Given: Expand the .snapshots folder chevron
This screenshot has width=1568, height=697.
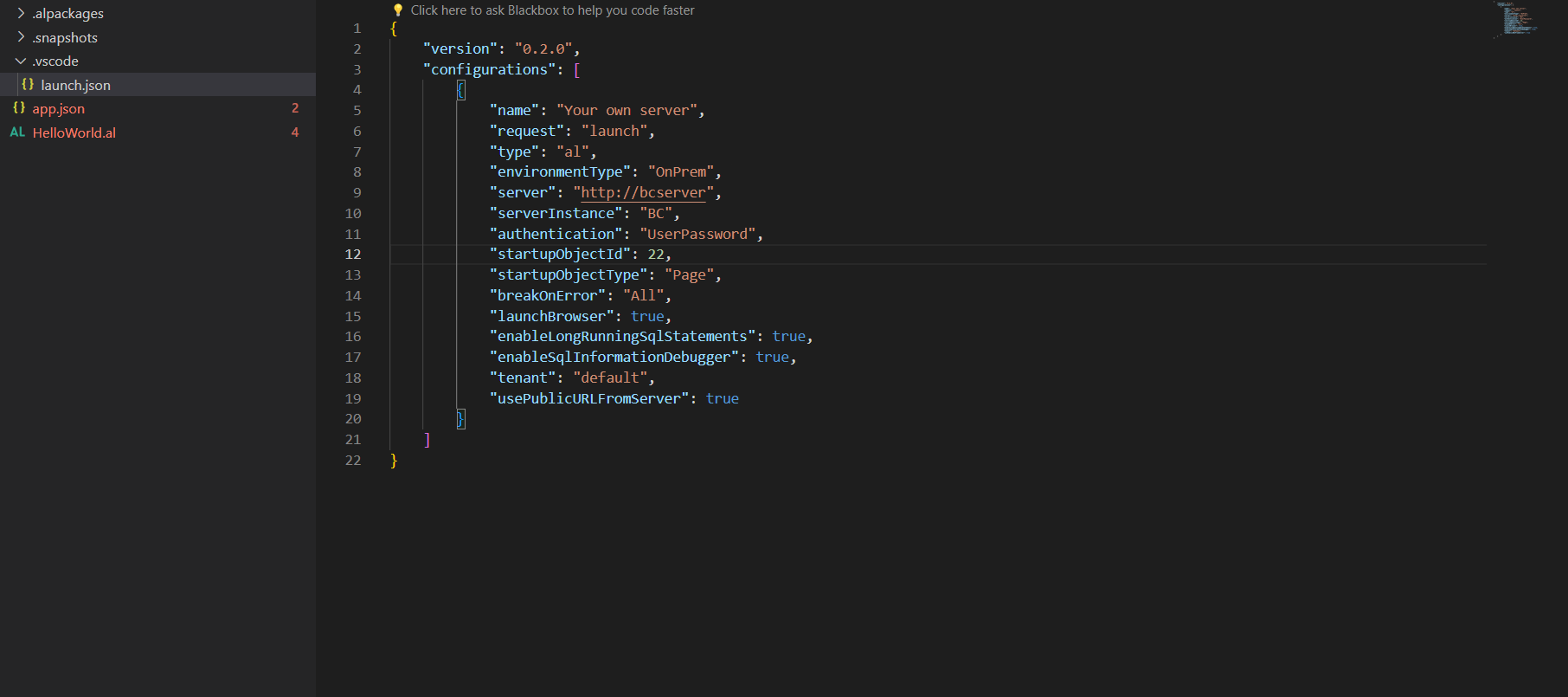Looking at the screenshot, I should (x=21, y=37).
